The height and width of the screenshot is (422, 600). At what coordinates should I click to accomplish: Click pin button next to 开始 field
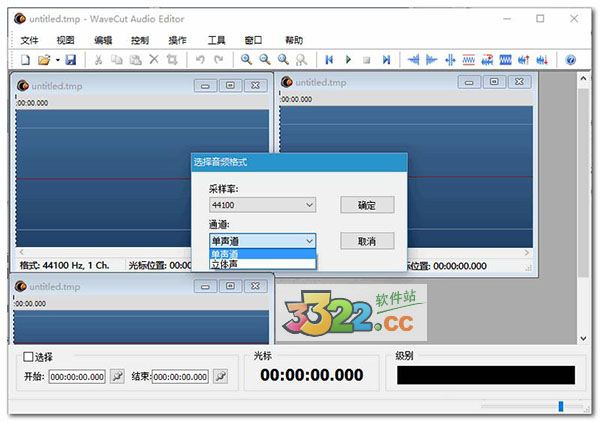117,376
